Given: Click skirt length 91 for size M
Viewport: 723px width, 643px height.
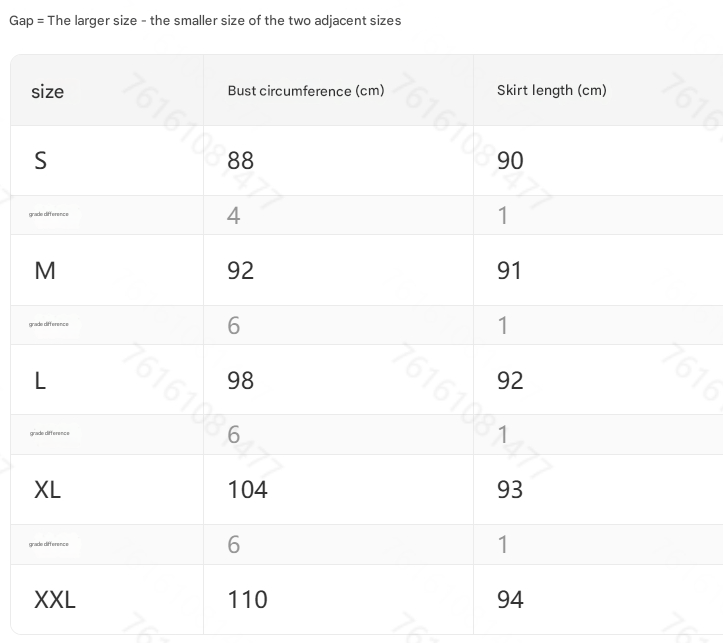Looking at the screenshot, I should (x=509, y=270).
